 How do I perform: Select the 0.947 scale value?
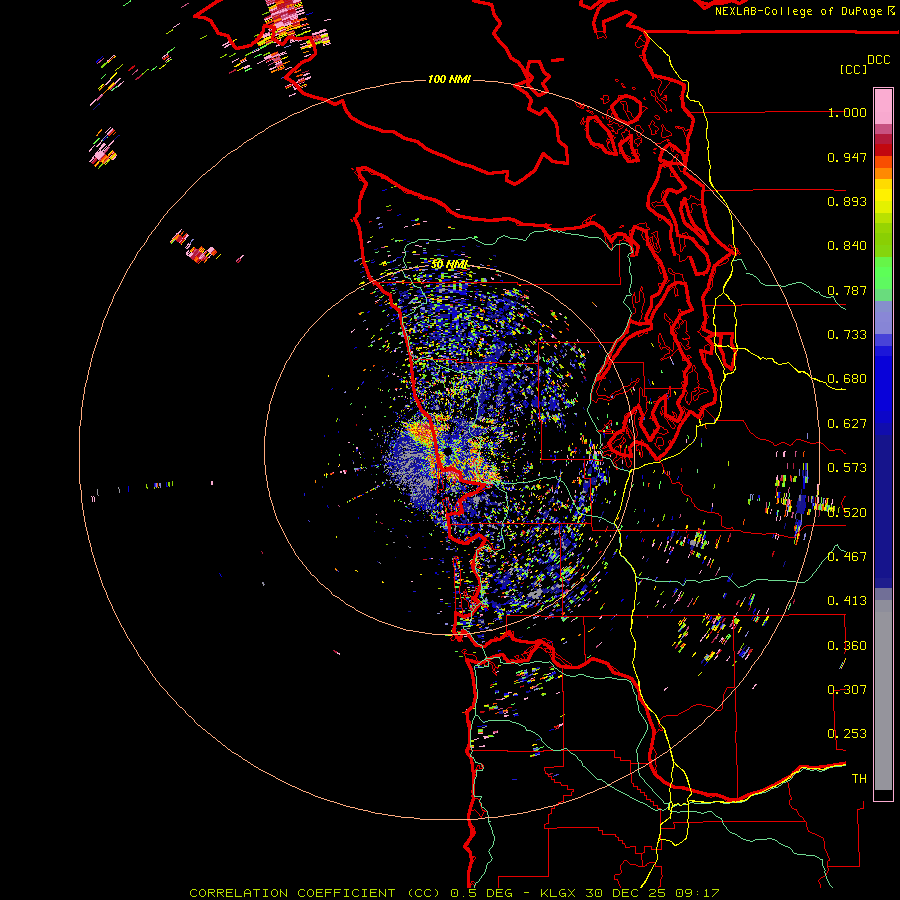pyautogui.click(x=847, y=157)
